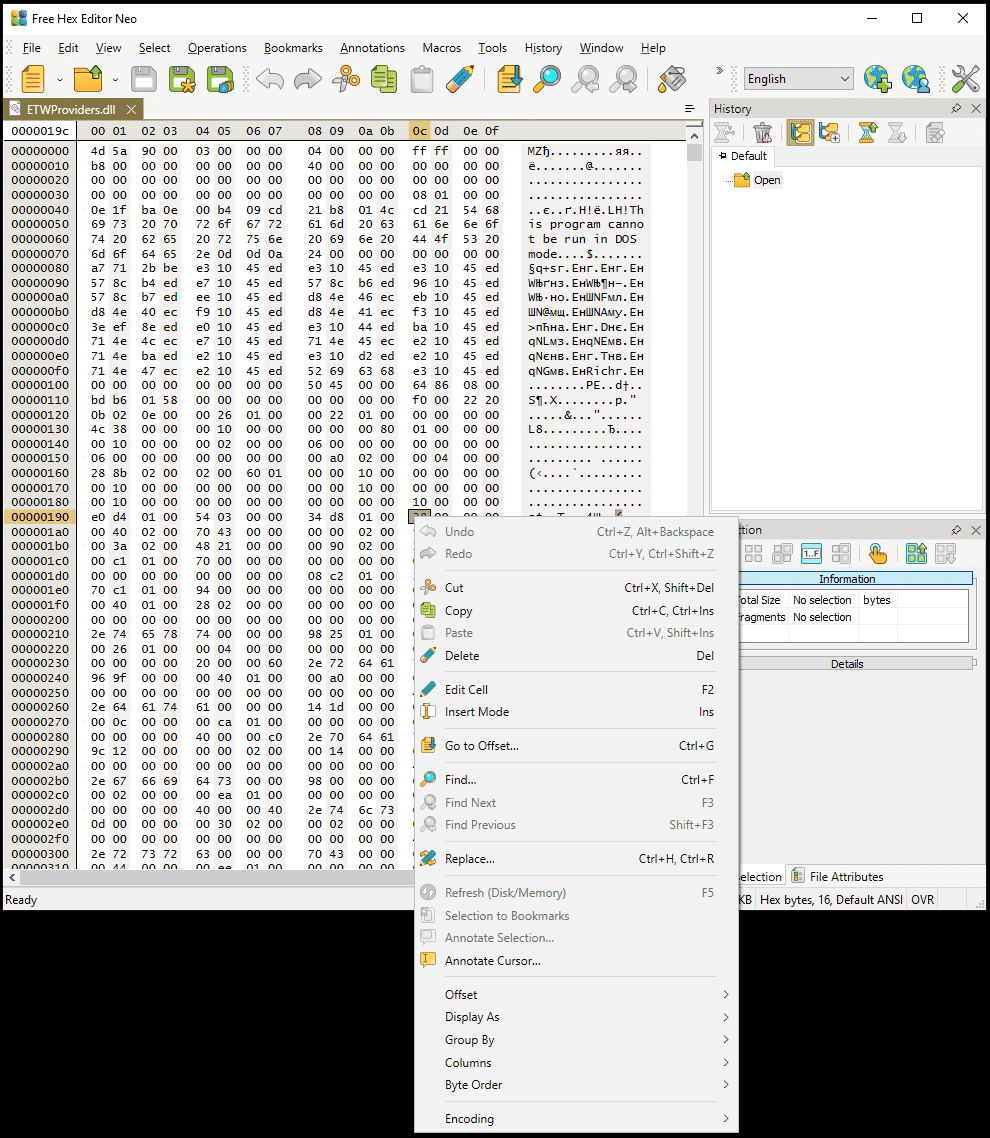990x1138 pixels.
Task: Click the globe with user icon
Action: (915, 79)
